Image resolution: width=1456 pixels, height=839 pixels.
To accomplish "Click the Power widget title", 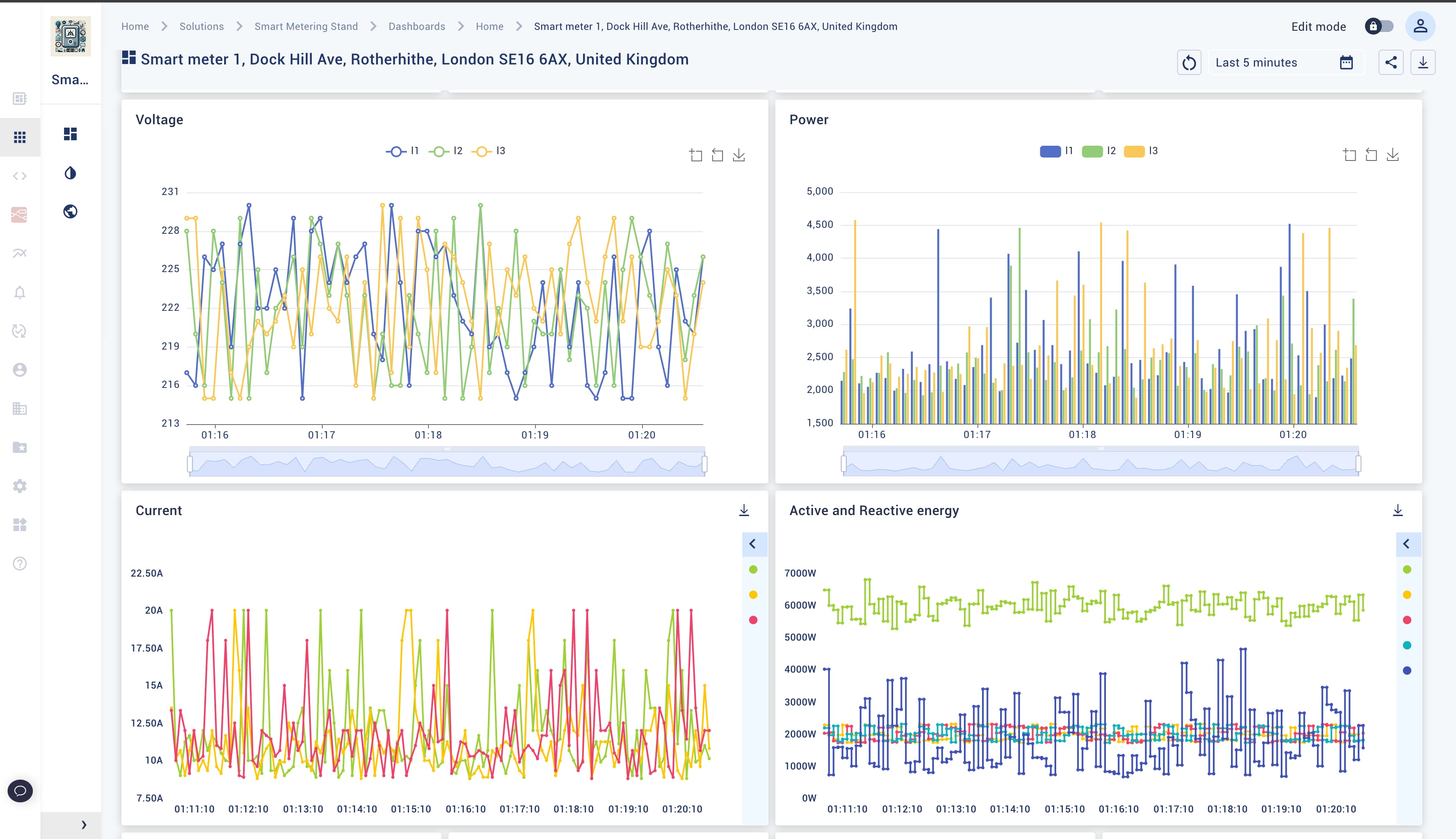I will 809,120.
